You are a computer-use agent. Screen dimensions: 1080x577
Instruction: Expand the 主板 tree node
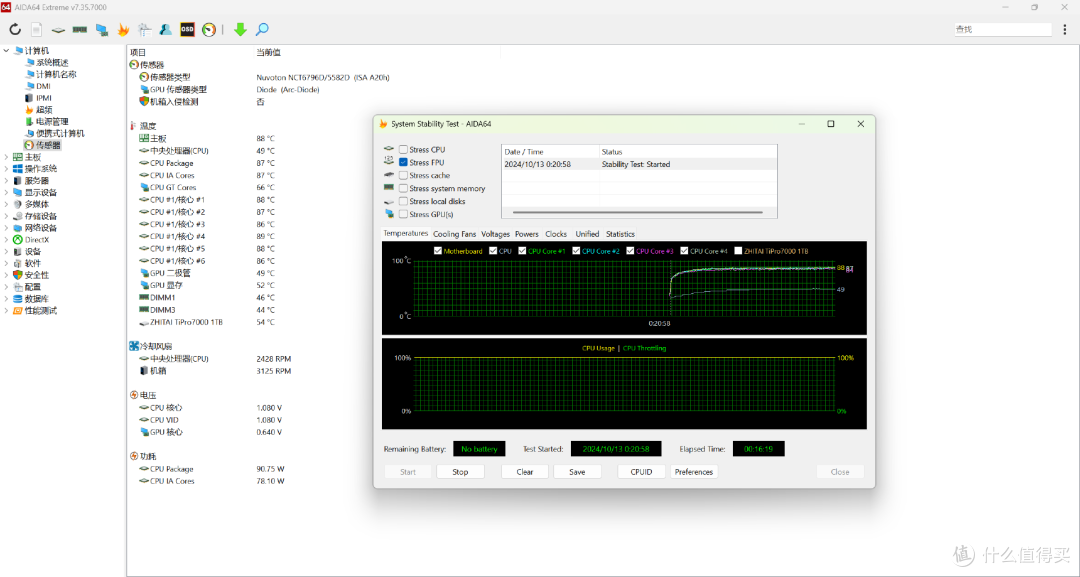pyautogui.click(x=7, y=157)
